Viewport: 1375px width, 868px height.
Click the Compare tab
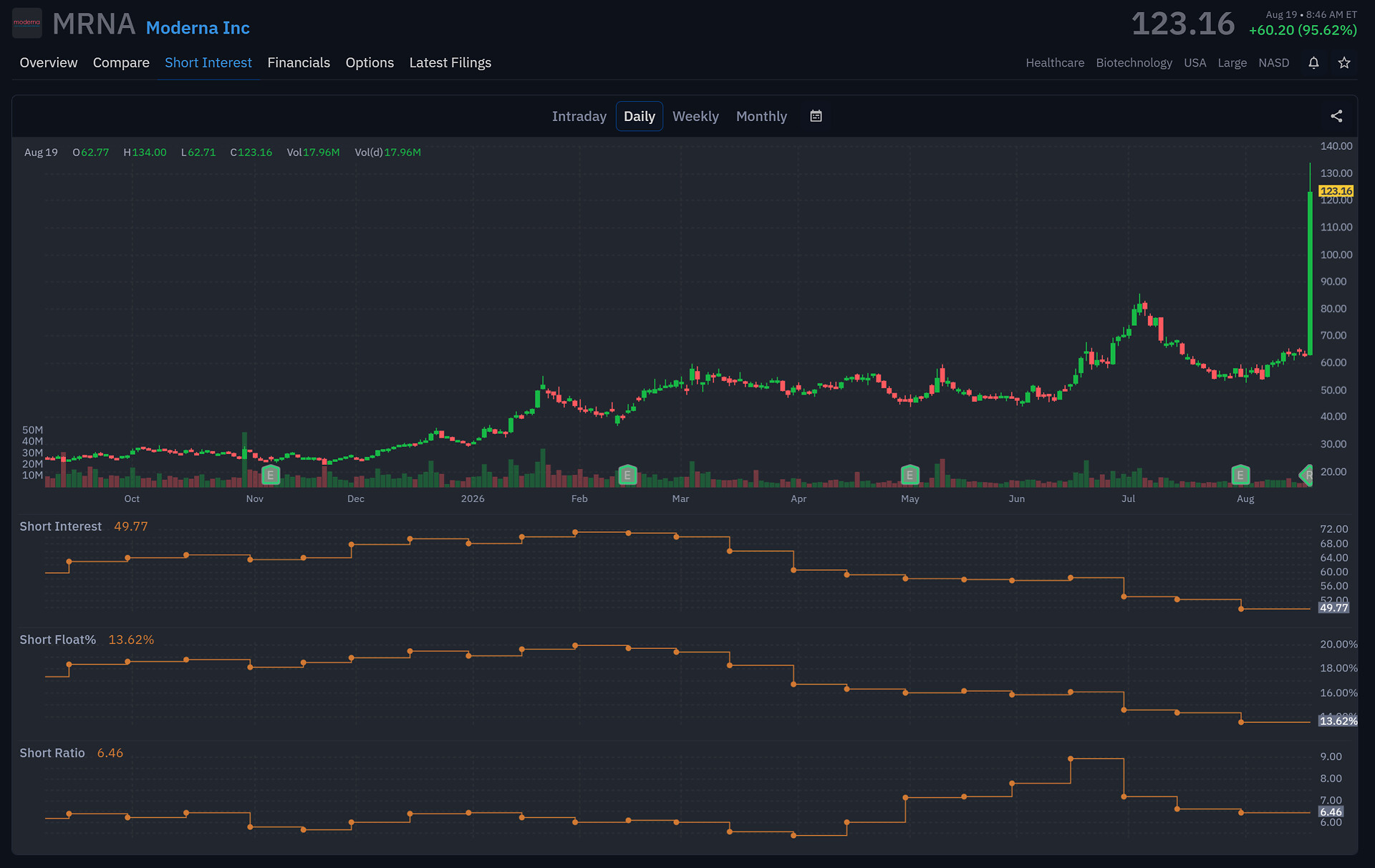point(121,63)
